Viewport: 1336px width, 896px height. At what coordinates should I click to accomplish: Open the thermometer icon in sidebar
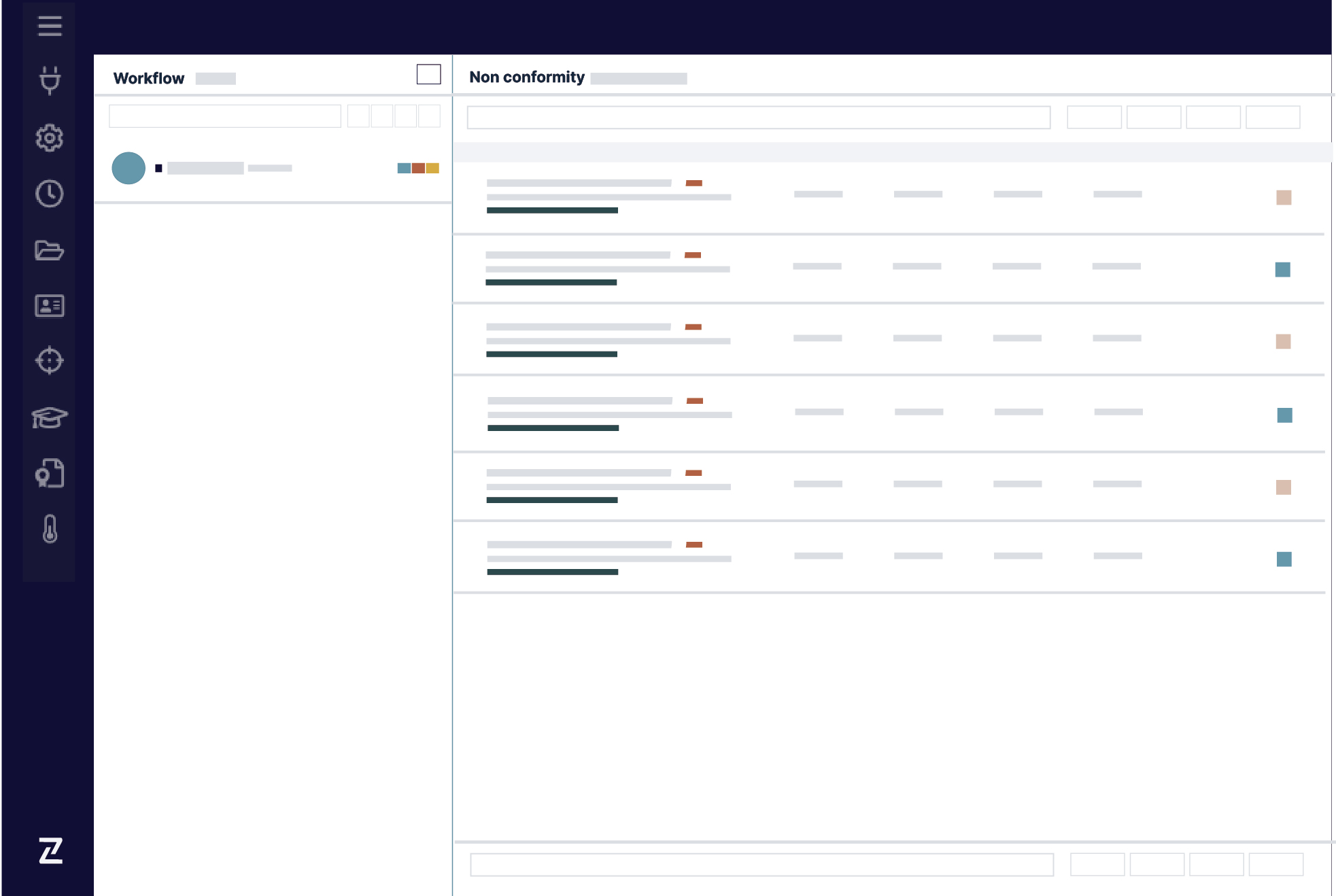[x=50, y=529]
